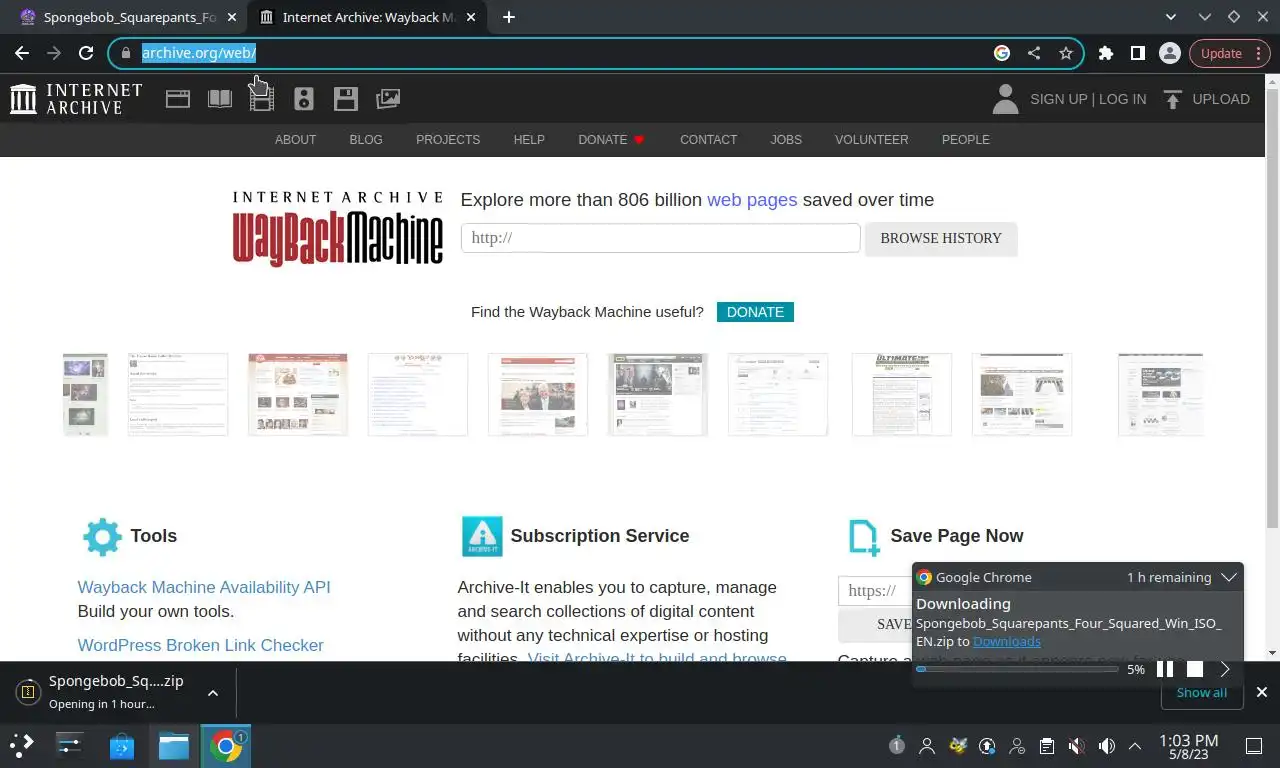
Task: Click the Google icon in address bar
Action: point(1002,53)
